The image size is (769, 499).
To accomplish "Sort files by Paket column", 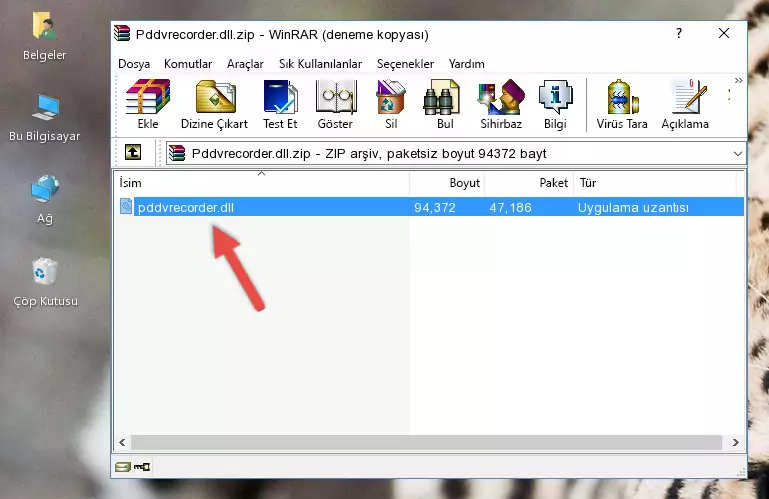I will click(x=529, y=183).
